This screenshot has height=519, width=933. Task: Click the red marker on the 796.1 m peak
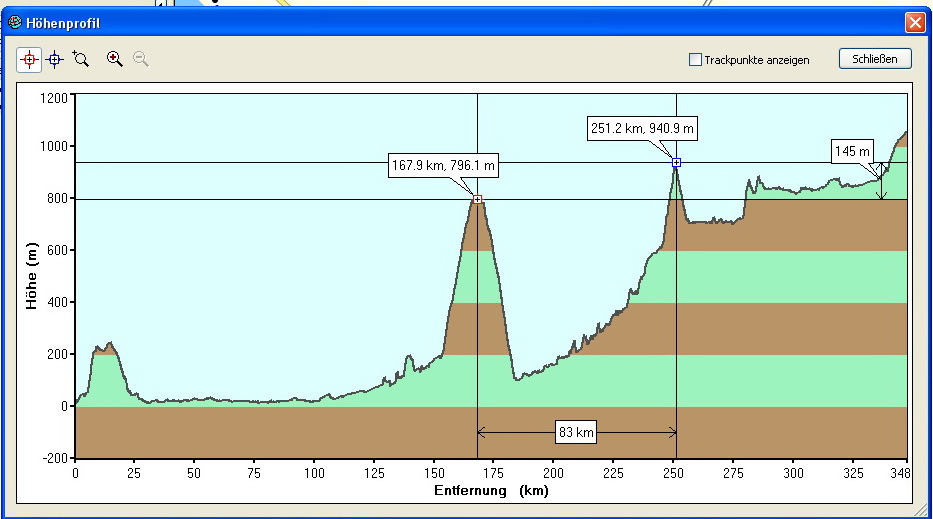478,199
